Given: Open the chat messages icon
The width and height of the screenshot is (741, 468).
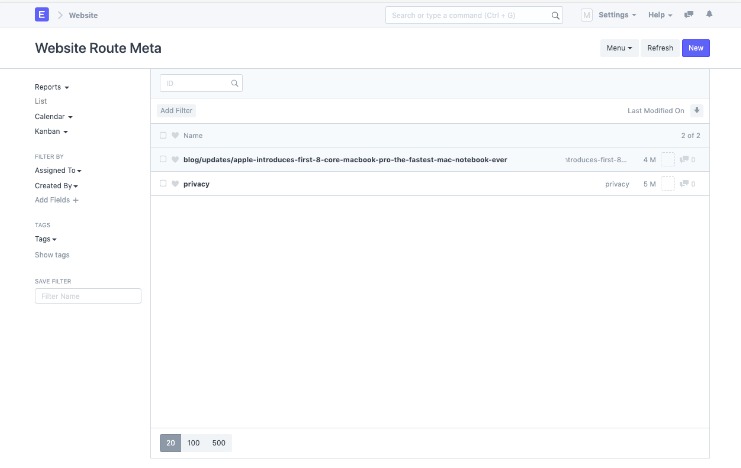Looking at the screenshot, I should [689, 15].
